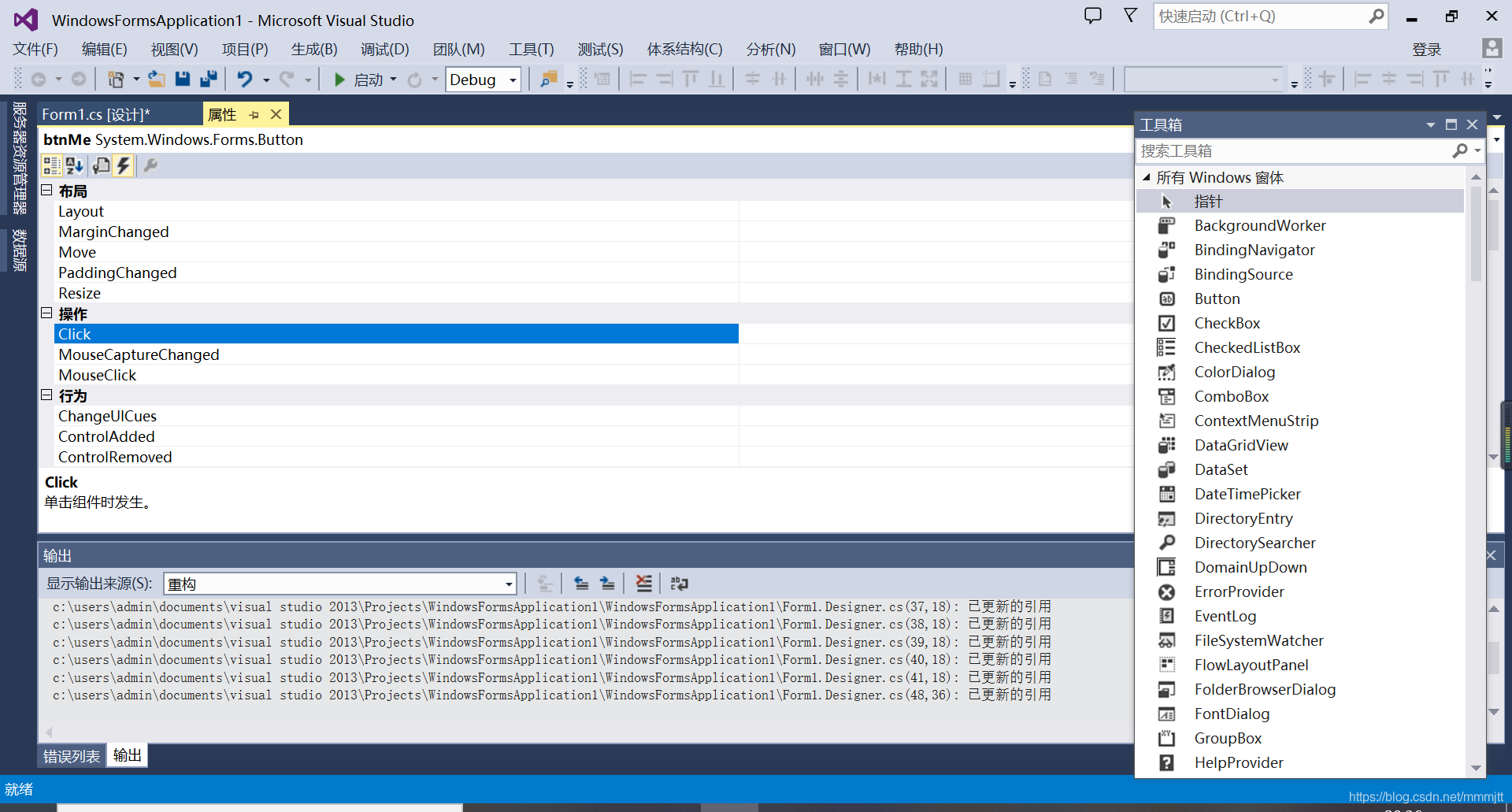The image size is (1512, 812).
Task: Collapse the 行为 category in Properties
Action: click(46, 395)
